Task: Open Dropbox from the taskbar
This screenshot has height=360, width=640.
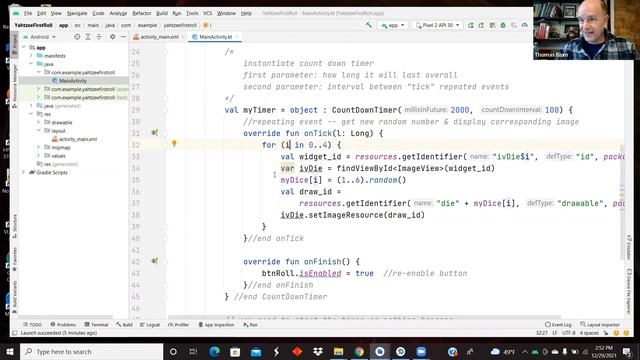Action: coord(318,351)
